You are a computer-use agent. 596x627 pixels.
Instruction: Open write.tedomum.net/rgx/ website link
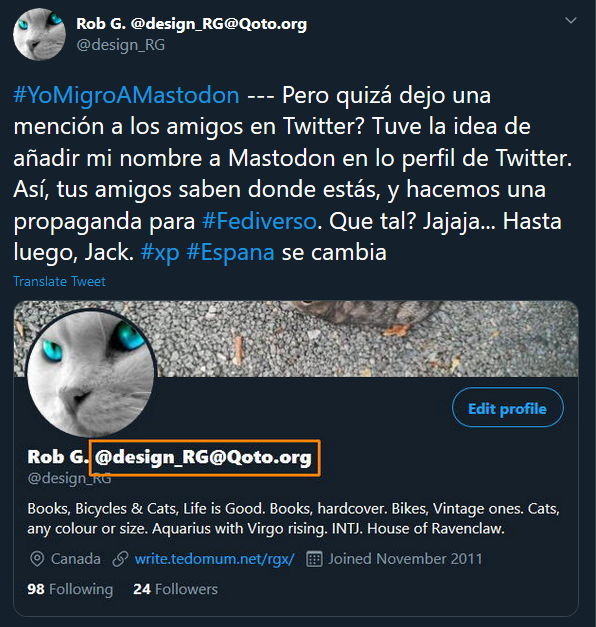(214, 559)
